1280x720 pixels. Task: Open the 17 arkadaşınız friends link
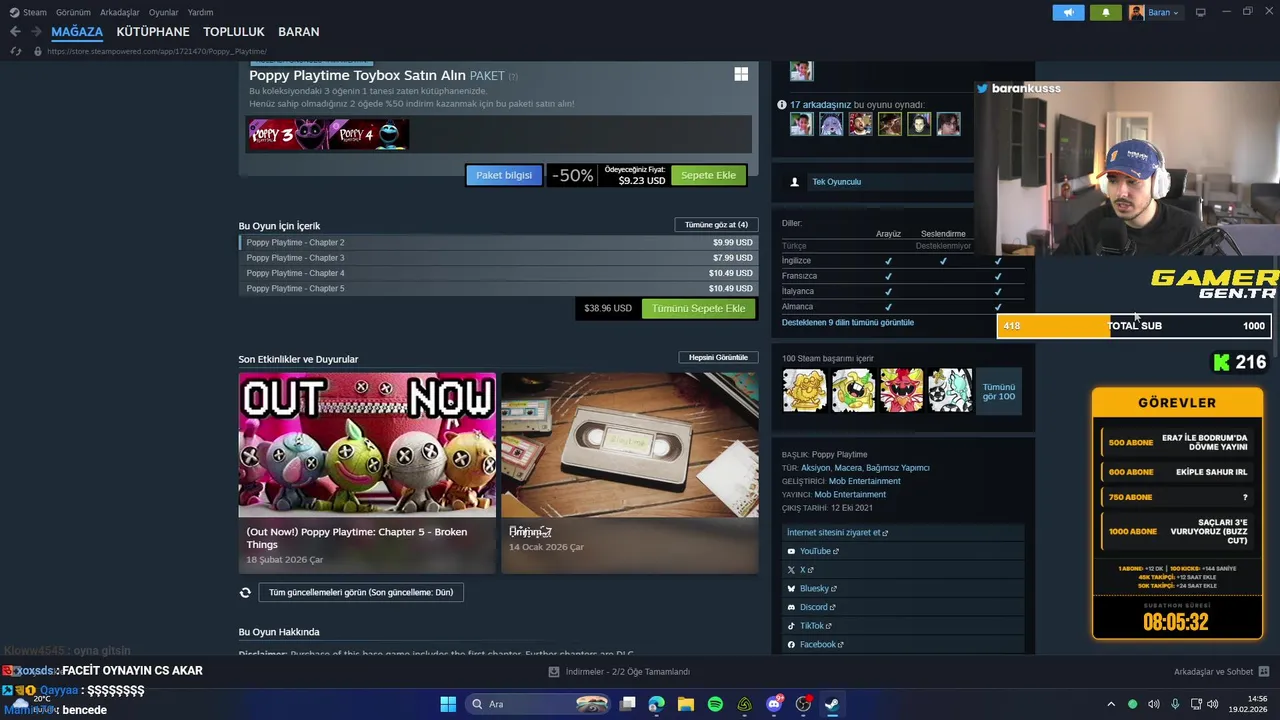pos(820,104)
